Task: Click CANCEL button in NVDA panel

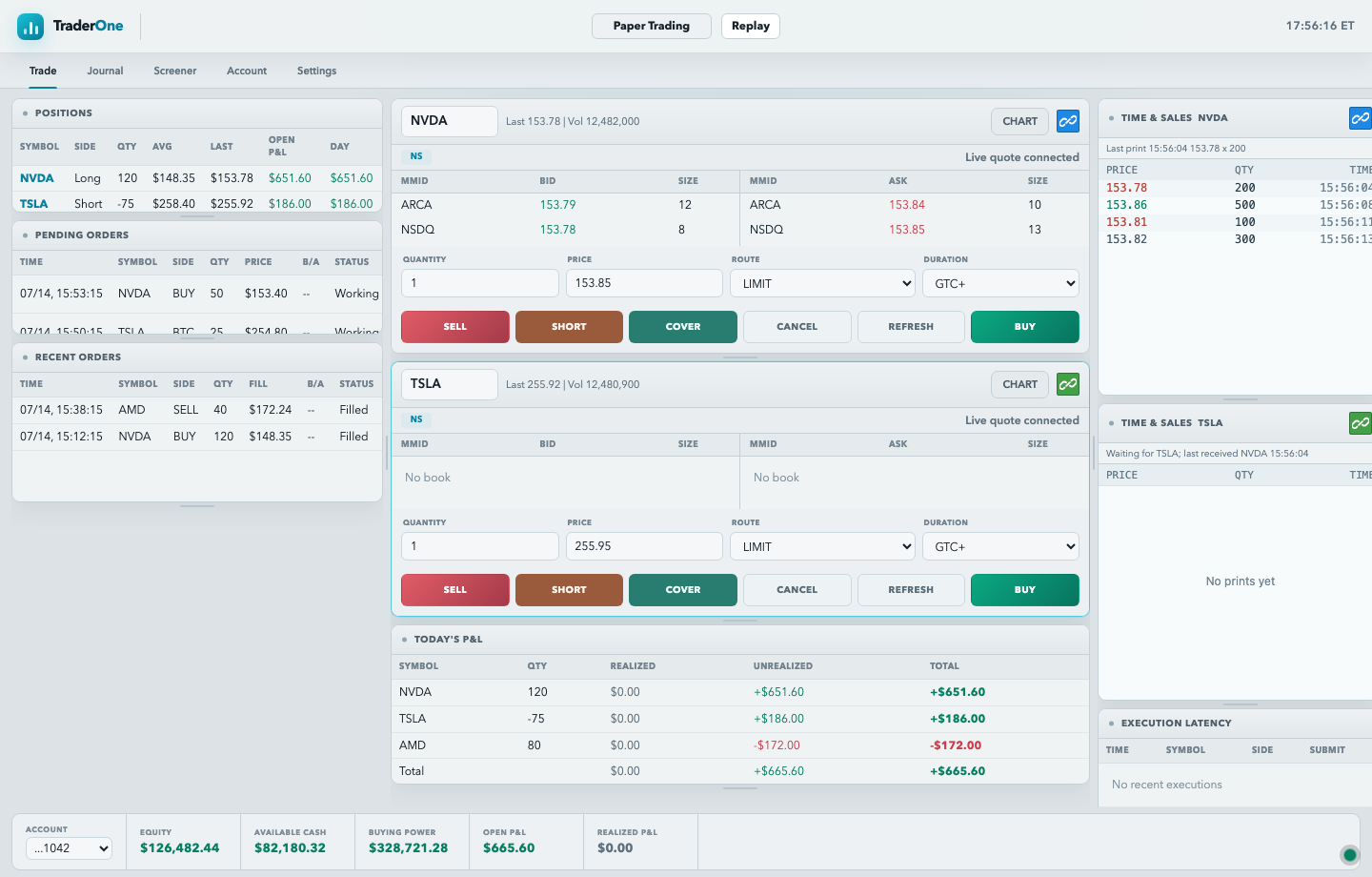Action: coord(797,327)
